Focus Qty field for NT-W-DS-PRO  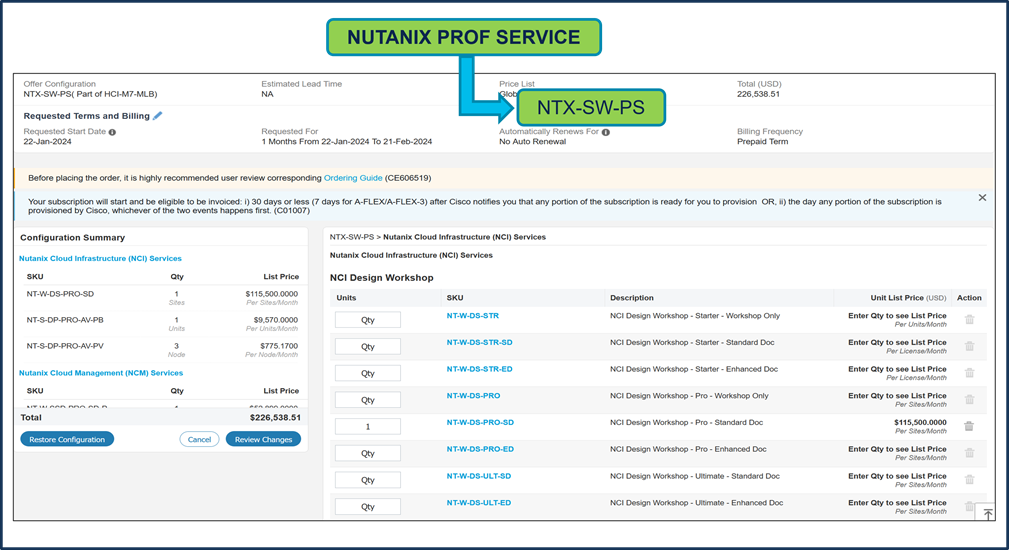coord(367,400)
